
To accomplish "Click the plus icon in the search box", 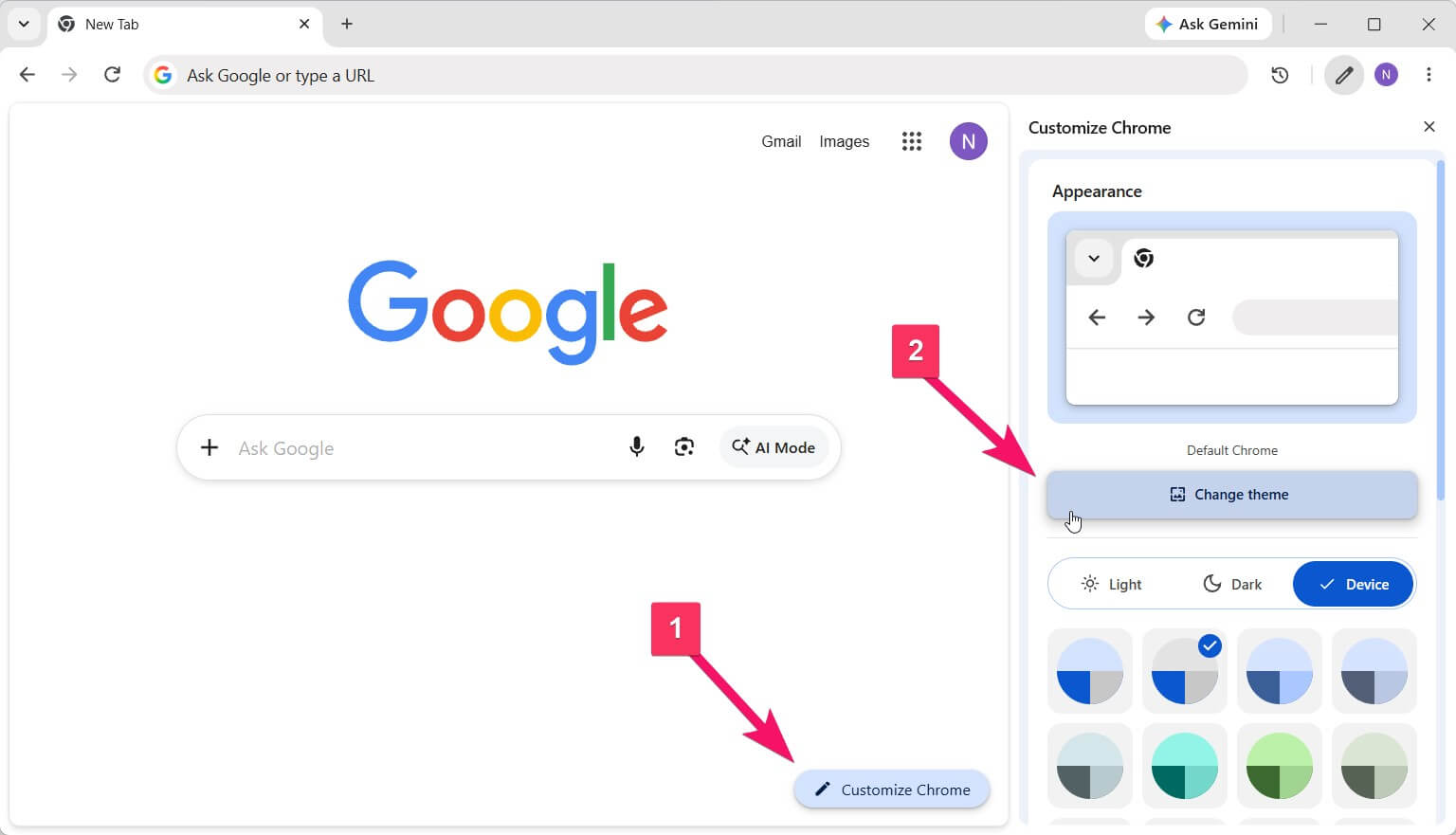I will (209, 447).
